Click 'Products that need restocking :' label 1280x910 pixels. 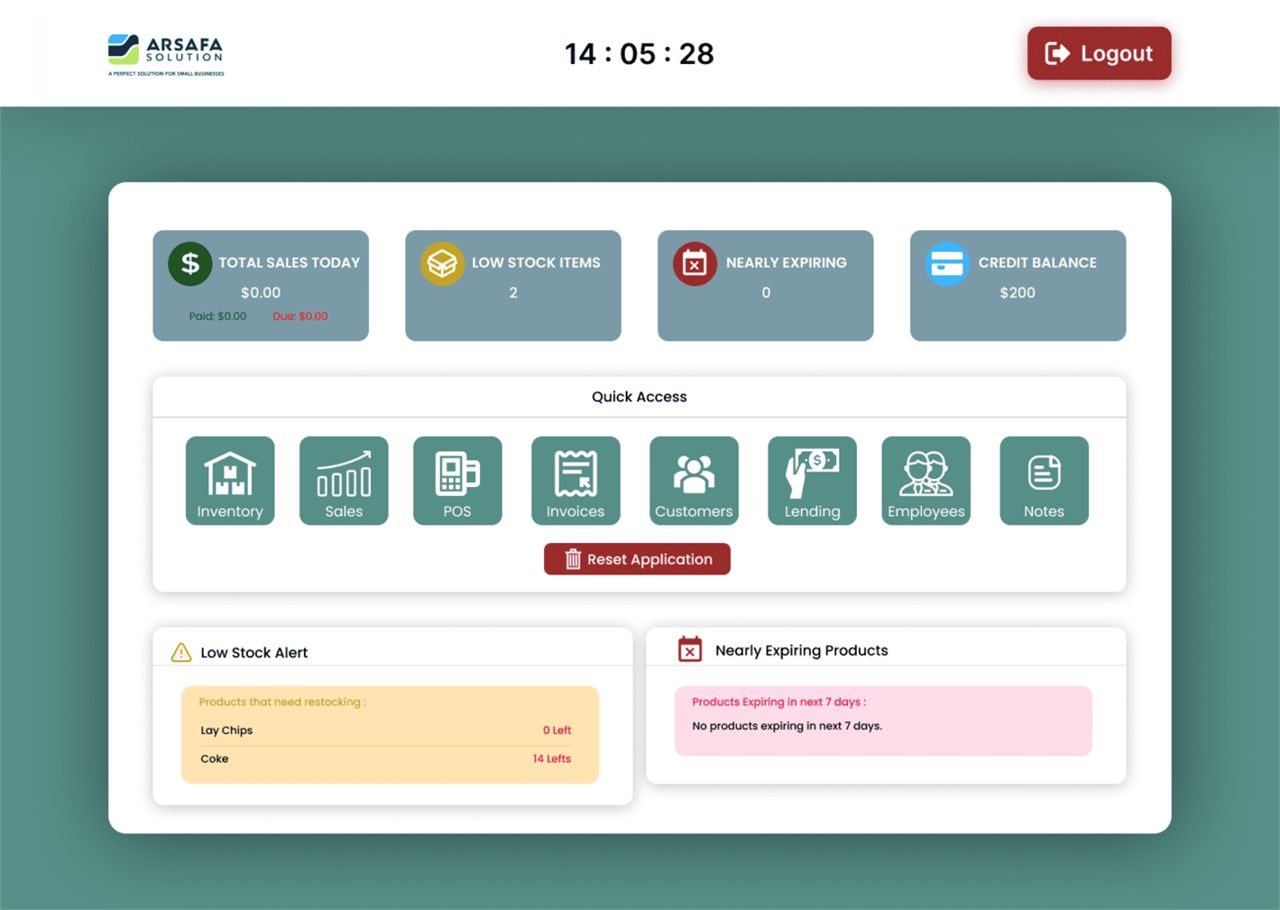click(282, 702)
